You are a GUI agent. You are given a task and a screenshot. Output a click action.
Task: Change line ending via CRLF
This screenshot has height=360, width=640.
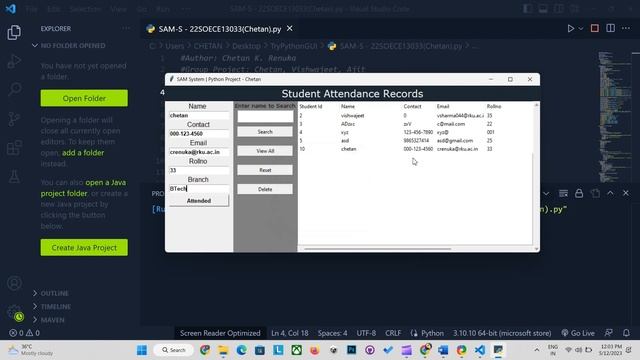point(393,333)
